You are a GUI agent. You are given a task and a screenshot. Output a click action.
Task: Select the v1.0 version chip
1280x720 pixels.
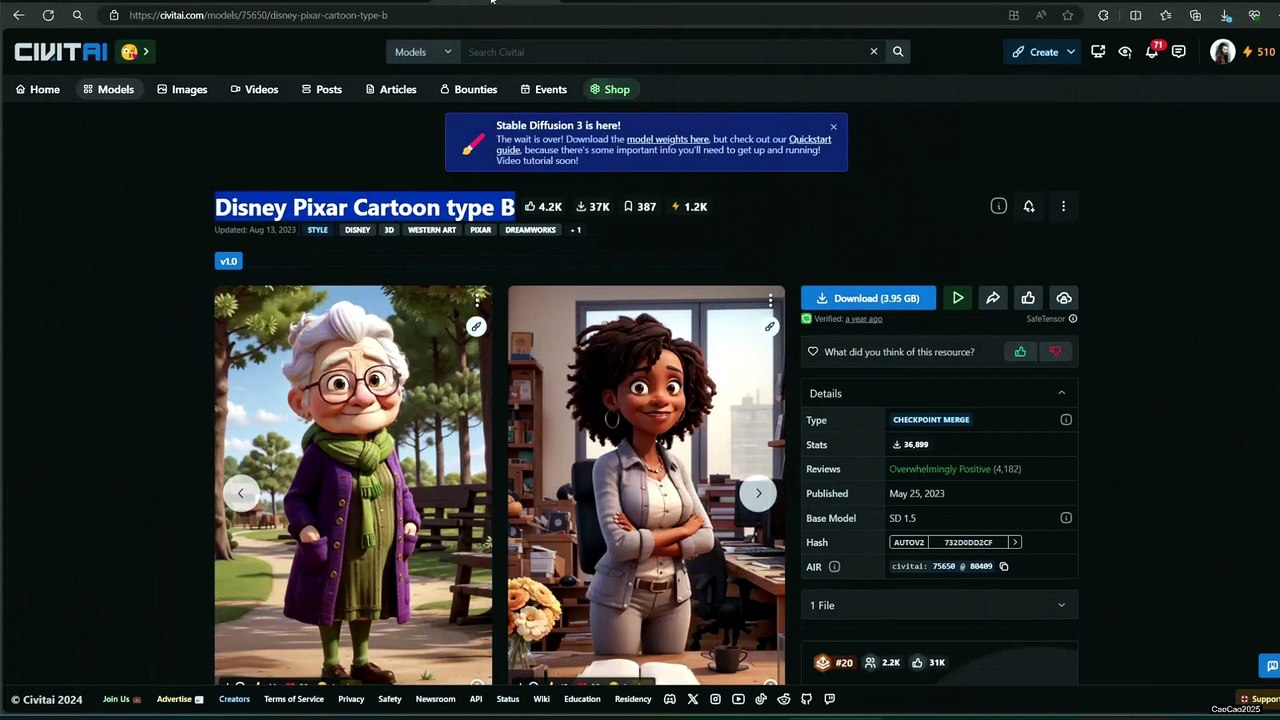click(228, 261)
